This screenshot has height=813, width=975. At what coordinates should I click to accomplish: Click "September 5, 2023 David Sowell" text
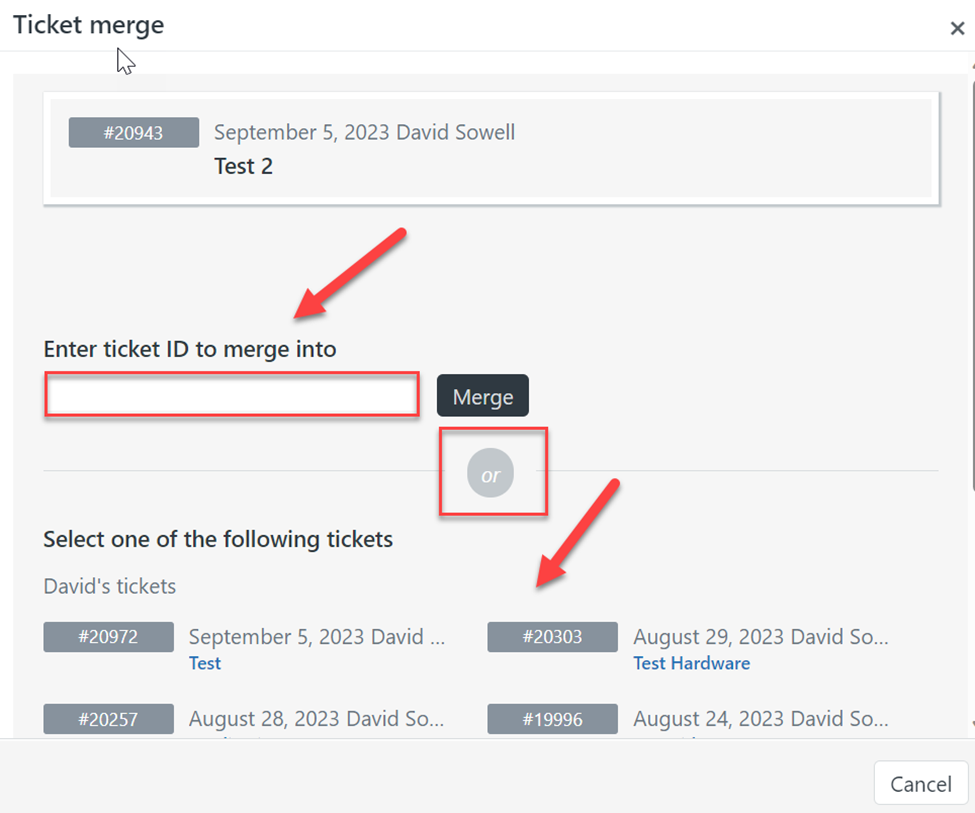tap(364, 132)
